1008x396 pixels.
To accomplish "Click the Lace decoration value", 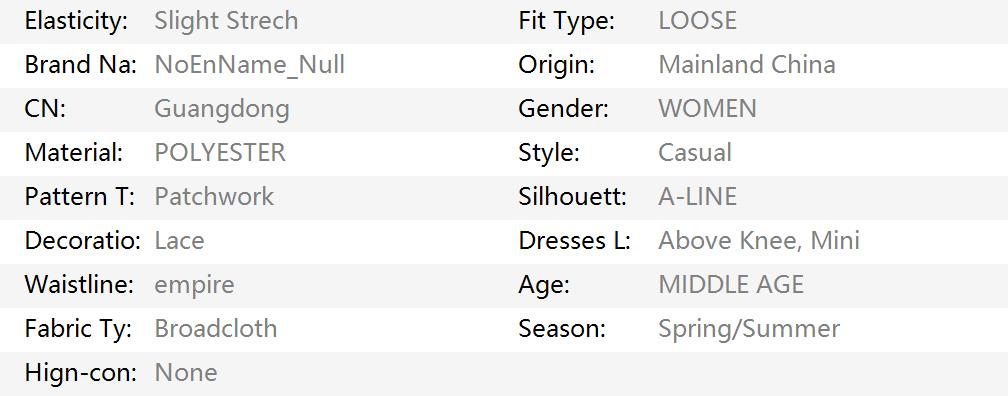I will tap(179, 241).
